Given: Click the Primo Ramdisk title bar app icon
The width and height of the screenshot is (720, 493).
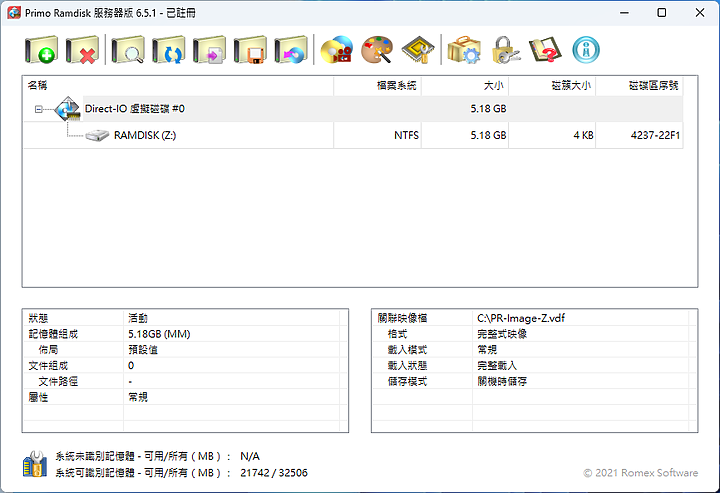Looking at the screenshot, I should (14, 12).
